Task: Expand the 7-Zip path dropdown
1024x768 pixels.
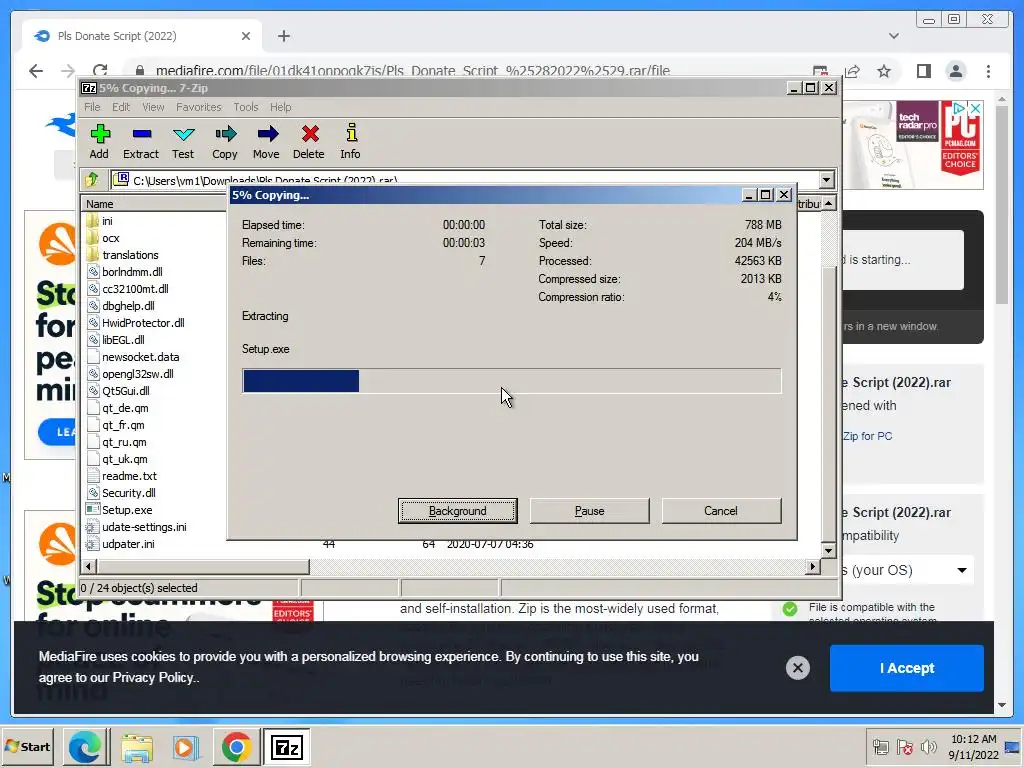Action: pyautogui.click(x=827, y=180)
